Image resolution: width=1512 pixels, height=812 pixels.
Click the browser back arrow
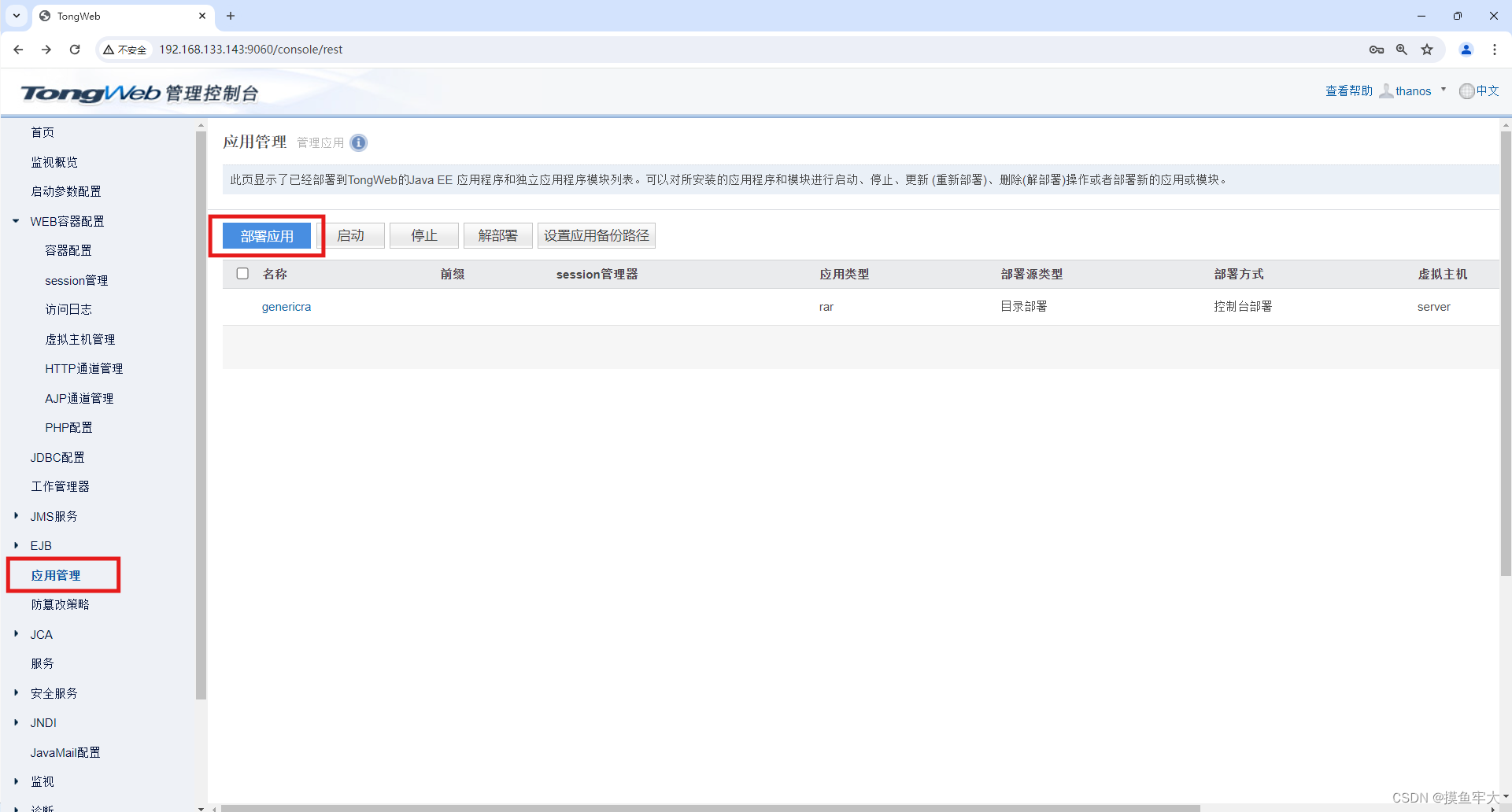18,50
